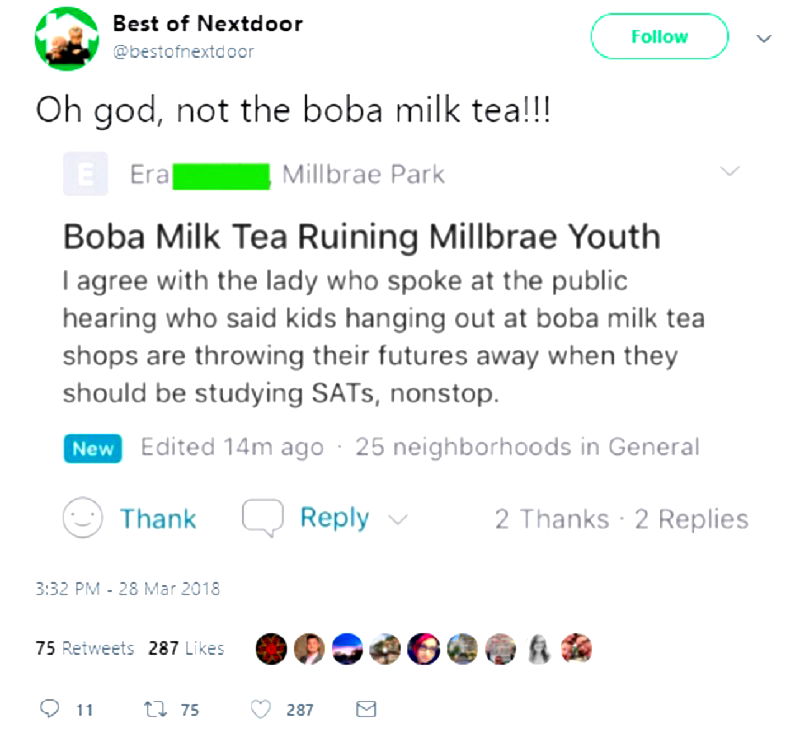This screenshot has height=747, width=800.
Task: Click the reply speech bubble icon
Action: tap(51, 709)
